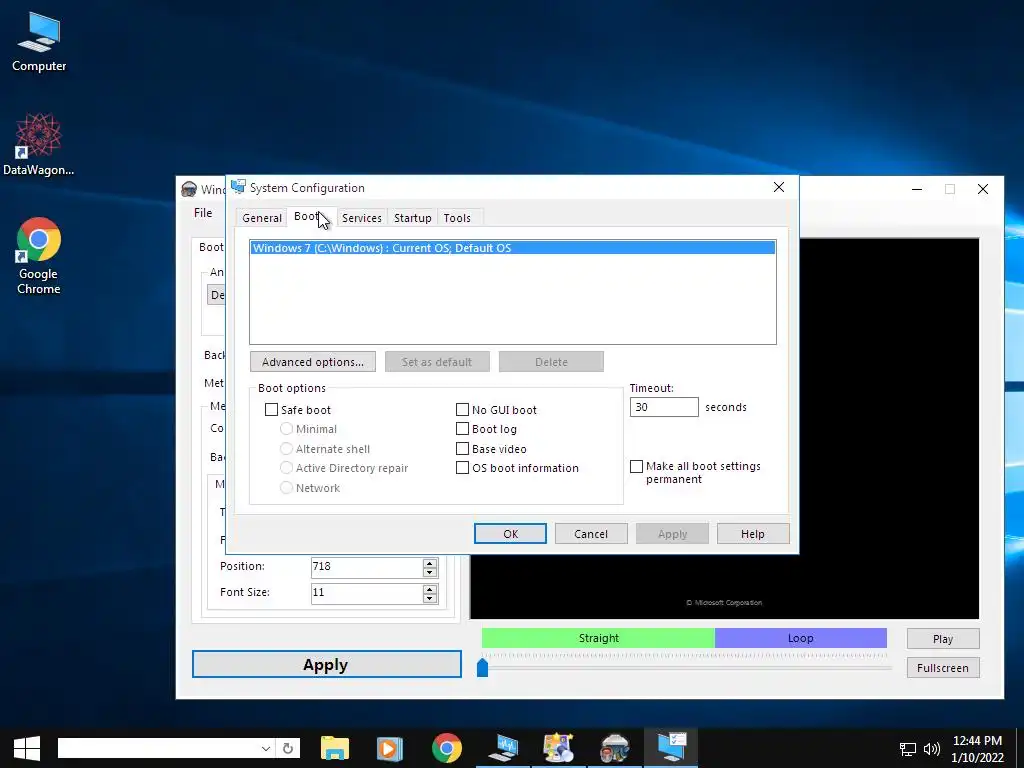
Task: Switch to the General tab
Action: tap(262, 218)
